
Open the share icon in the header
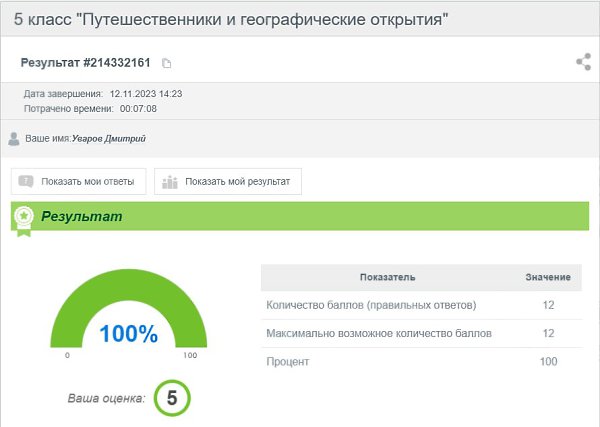pyautogui.click(x=583, y=63)
